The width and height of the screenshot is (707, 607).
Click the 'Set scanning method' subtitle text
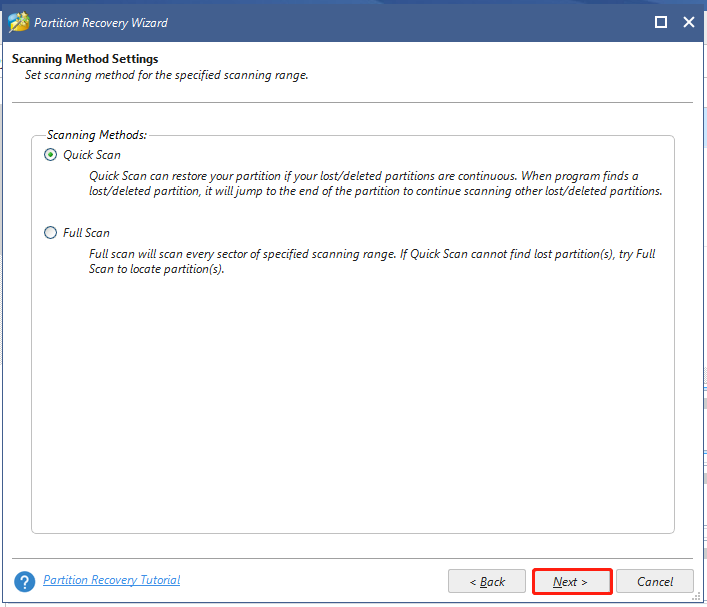click(166, 75)
